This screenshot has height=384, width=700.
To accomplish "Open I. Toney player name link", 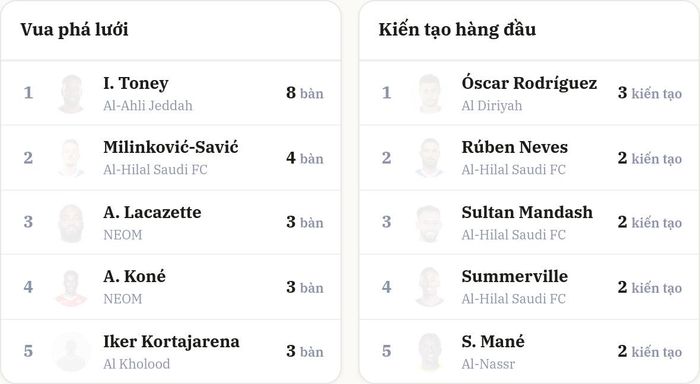I will pos(136,83).
